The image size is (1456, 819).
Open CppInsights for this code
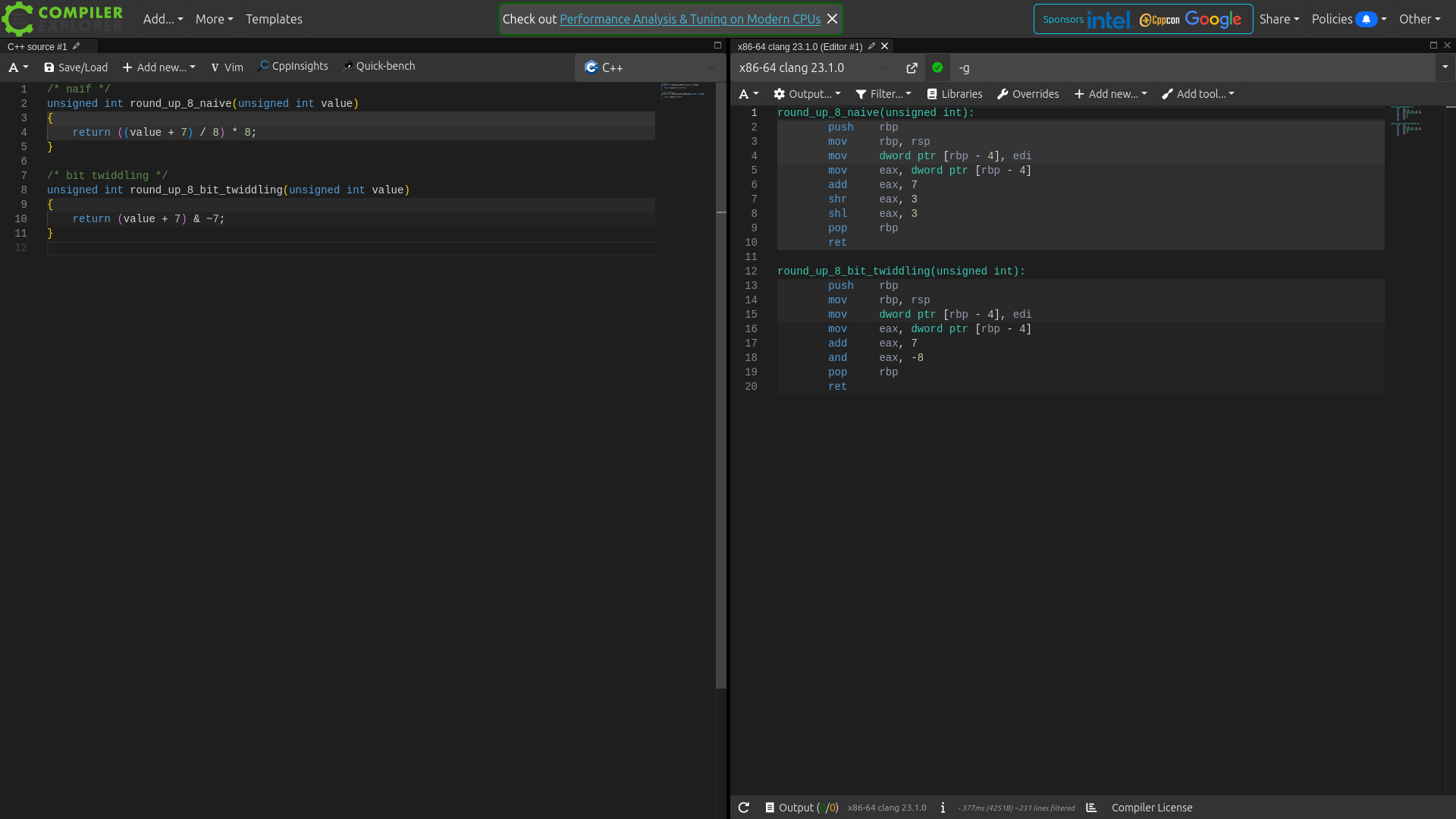coord(293,67)
